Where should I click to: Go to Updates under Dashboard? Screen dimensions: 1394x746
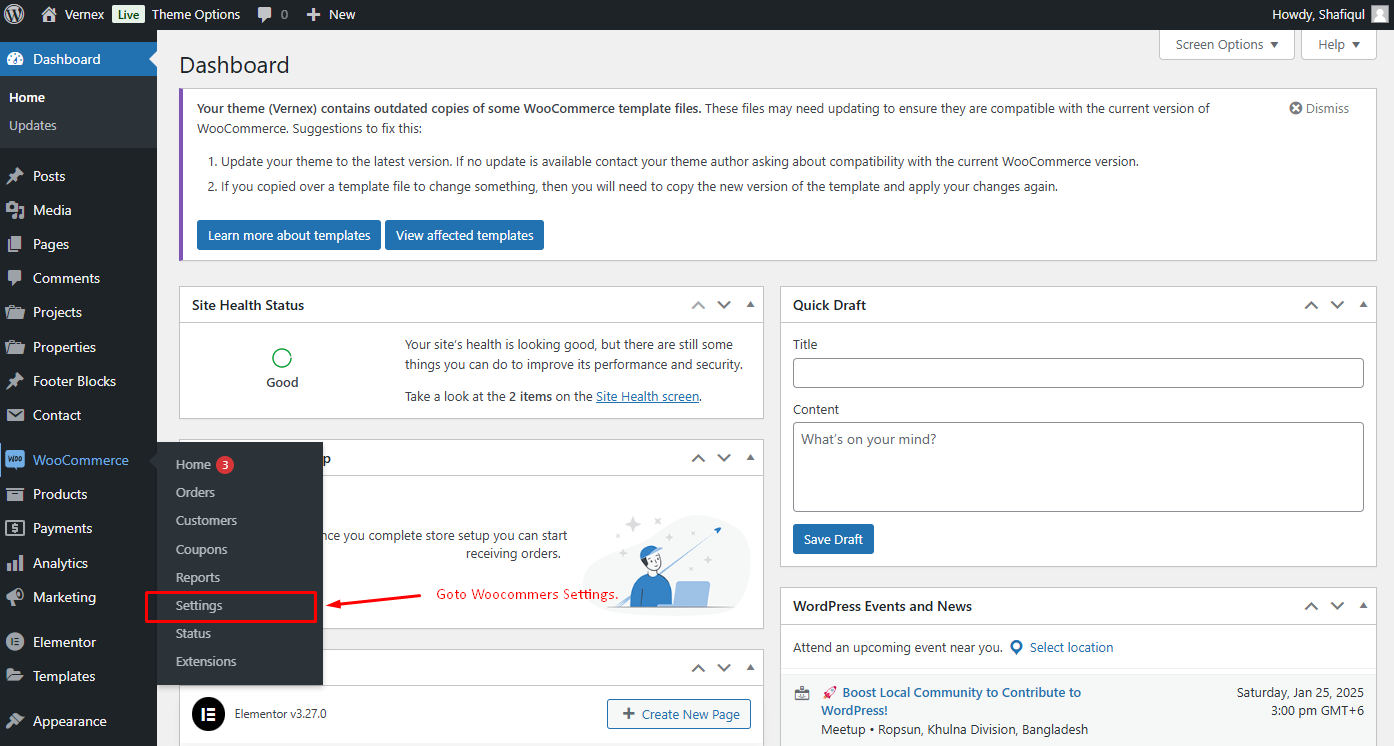pyautogui.click(x=33, y=125)
